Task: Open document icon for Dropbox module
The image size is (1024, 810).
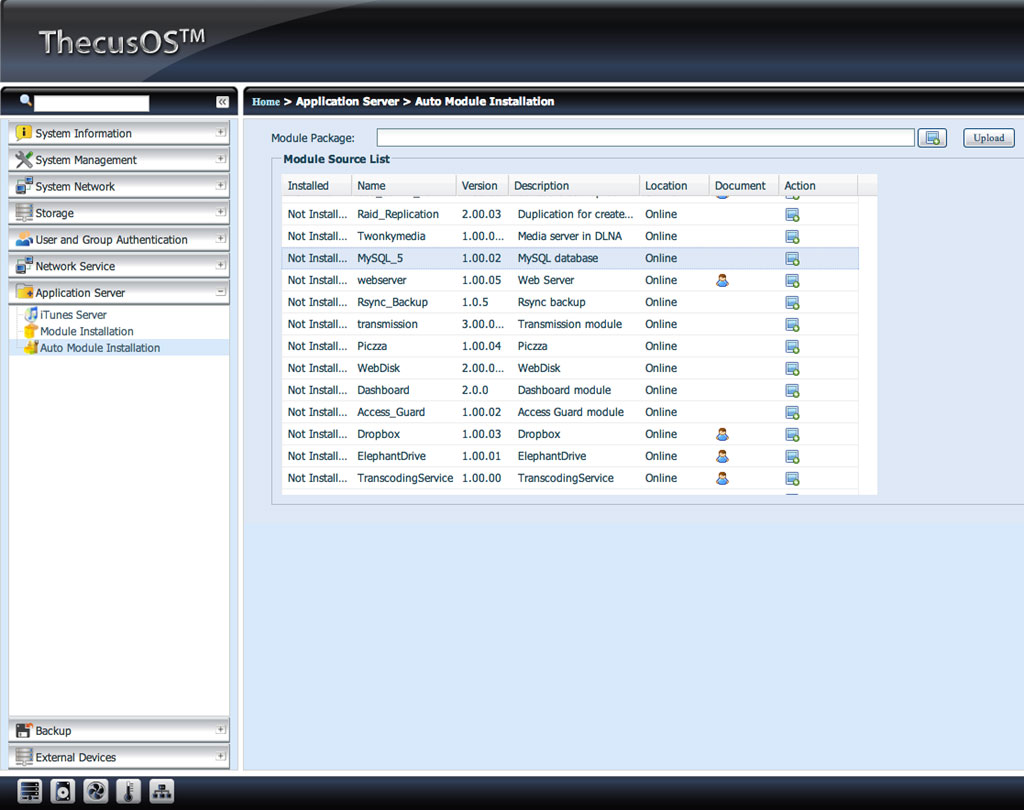Action: pos(722,434)
